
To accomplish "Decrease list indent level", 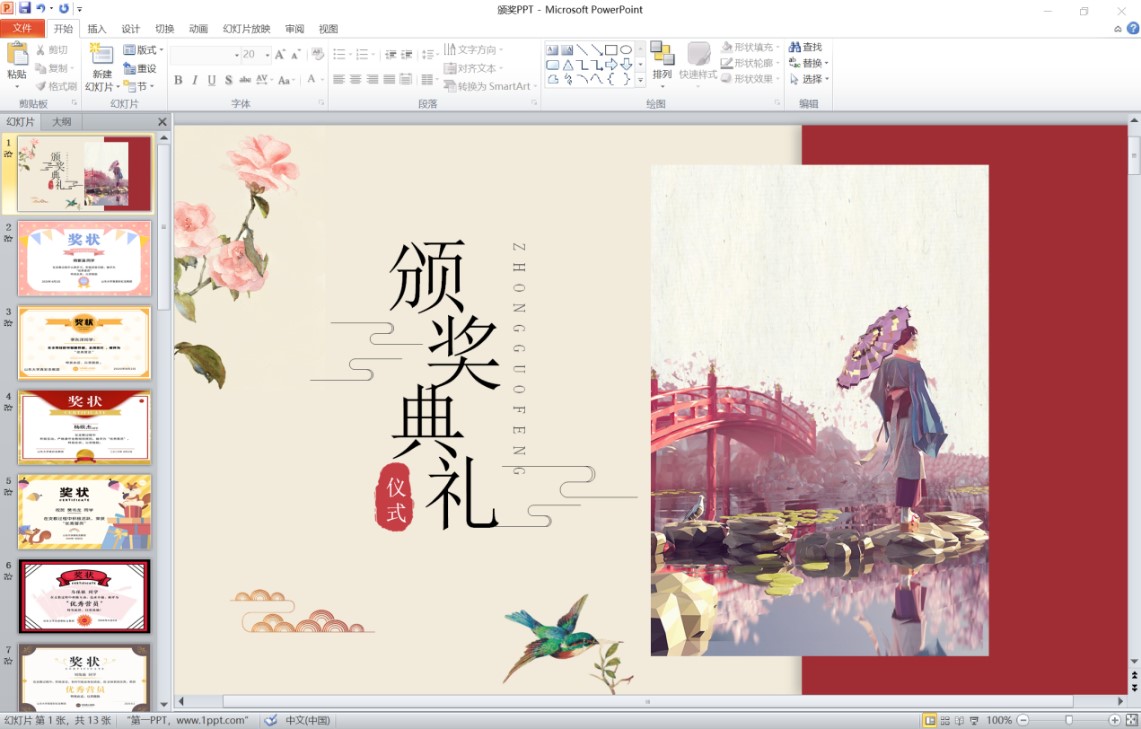I will click(391, 55).
